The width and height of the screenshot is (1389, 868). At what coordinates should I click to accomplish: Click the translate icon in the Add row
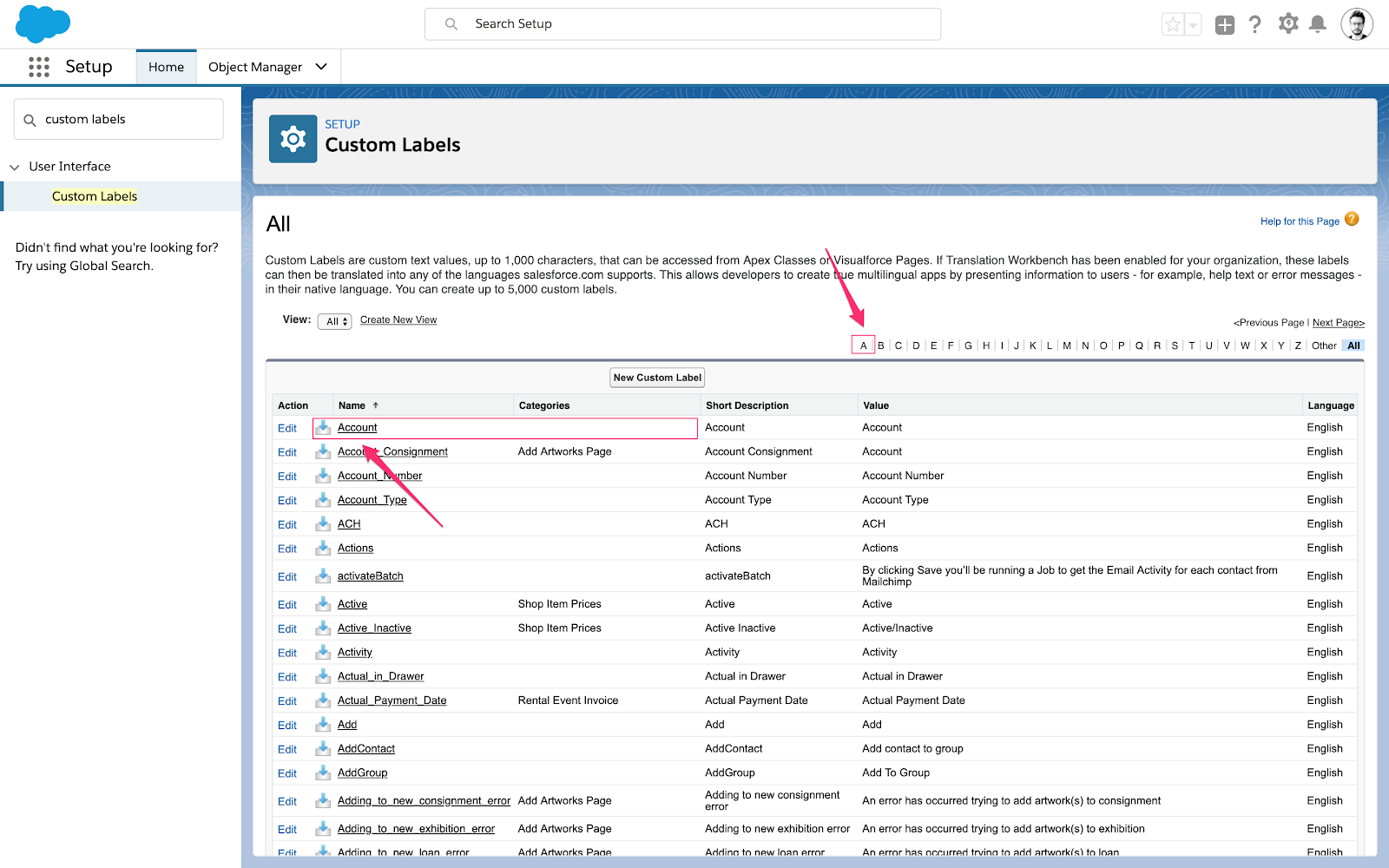click(323, 724)
